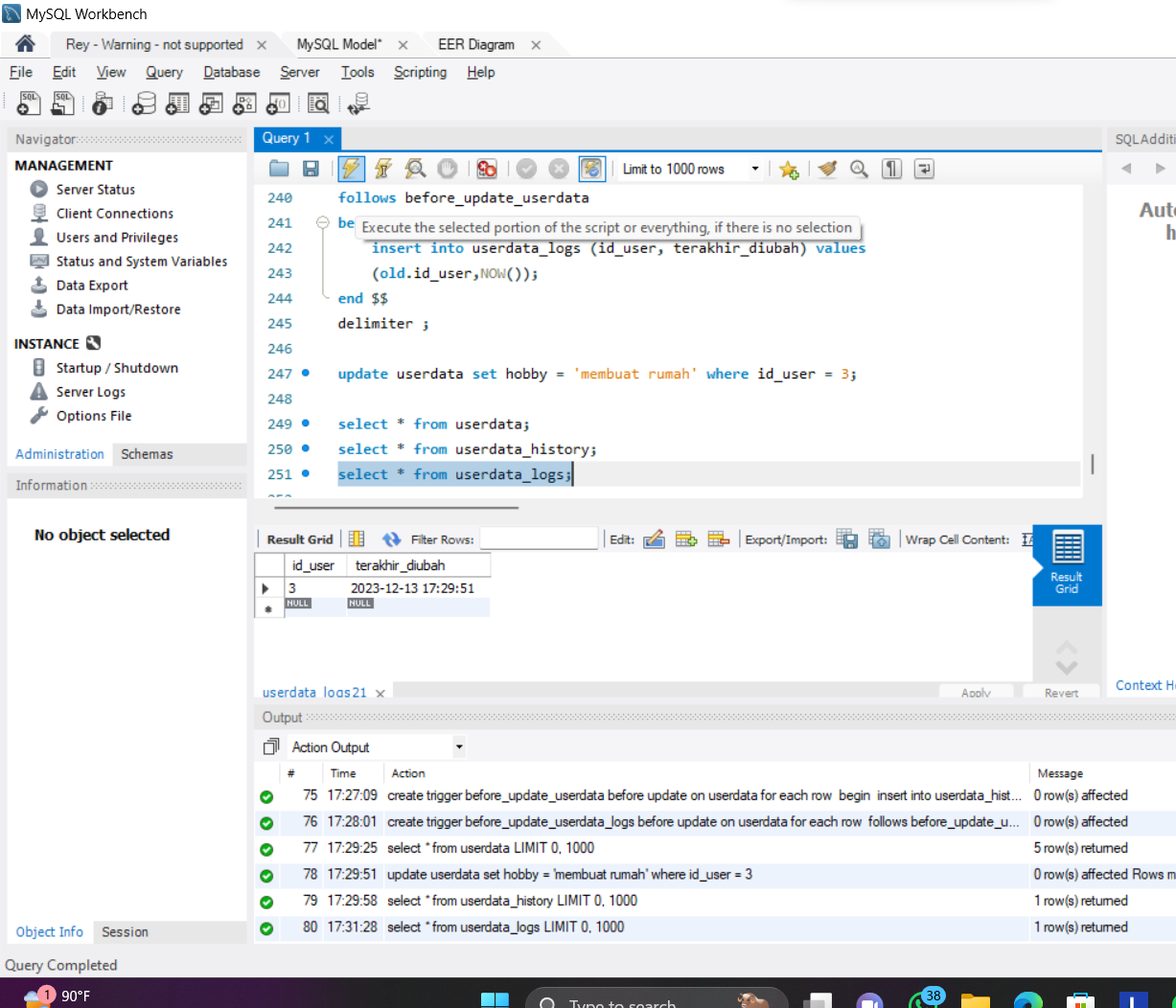
Task: Open Users and Privileges
Action: coord(117,238)
